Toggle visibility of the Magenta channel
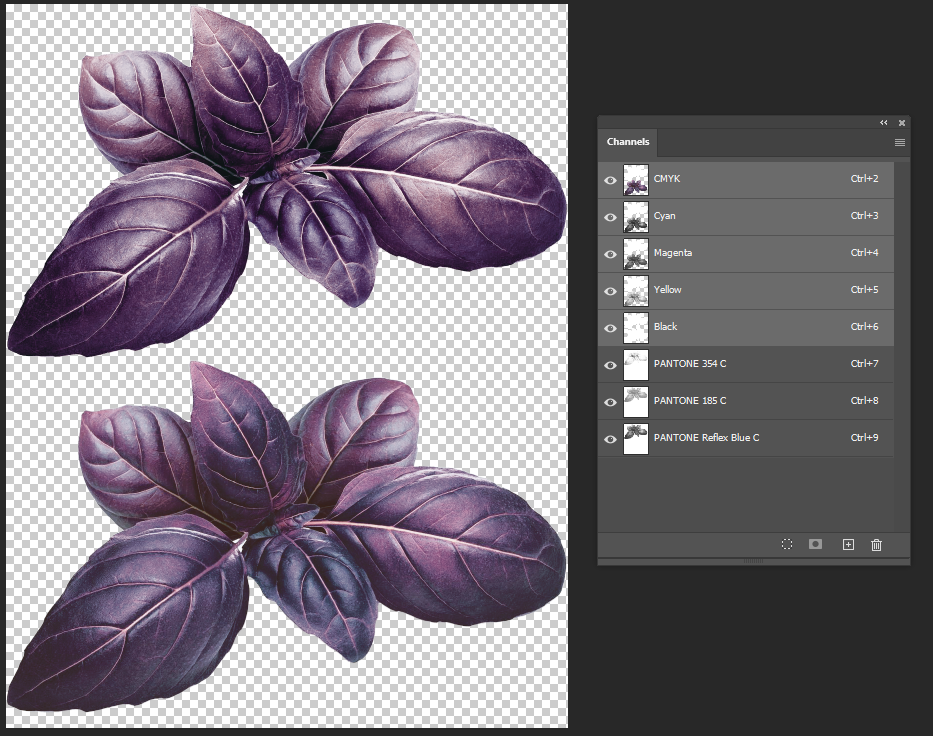The image size is (933, 736). 610,254
